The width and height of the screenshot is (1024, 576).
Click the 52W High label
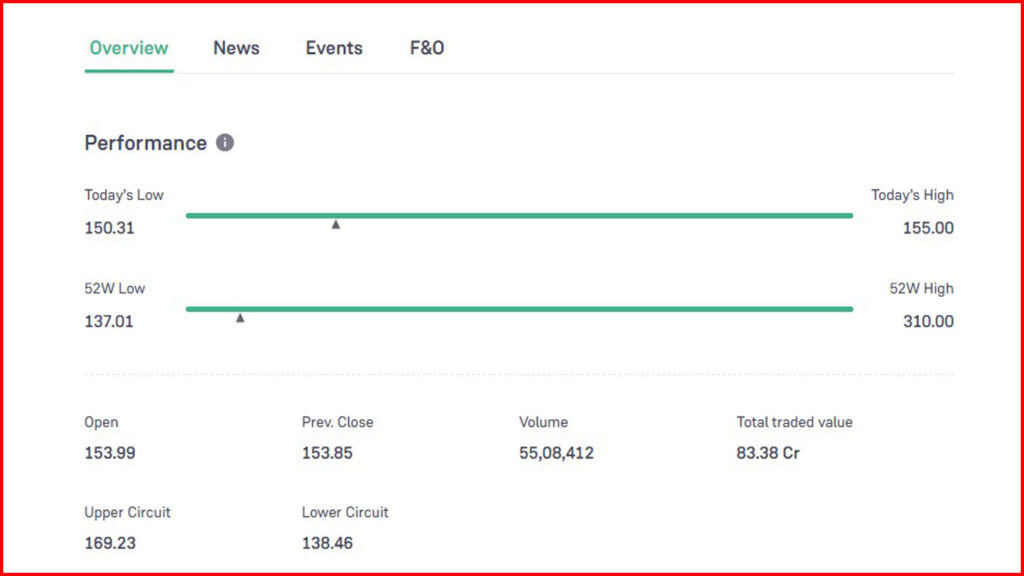(x=921, y=289)
